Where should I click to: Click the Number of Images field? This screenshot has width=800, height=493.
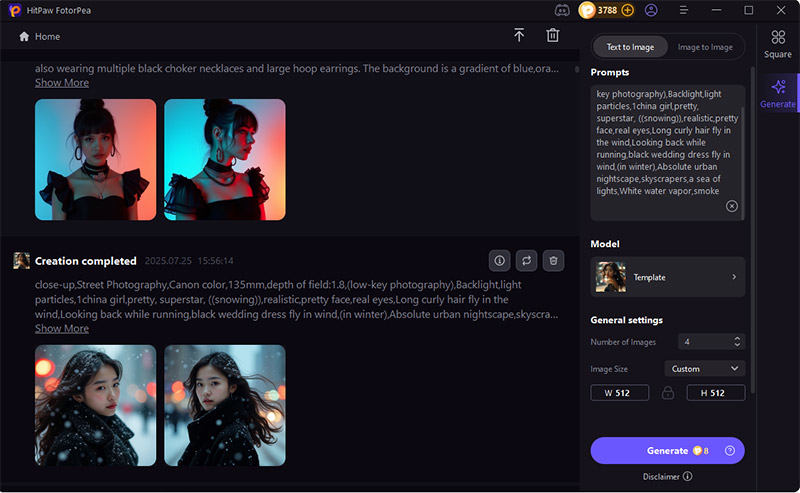711,342
